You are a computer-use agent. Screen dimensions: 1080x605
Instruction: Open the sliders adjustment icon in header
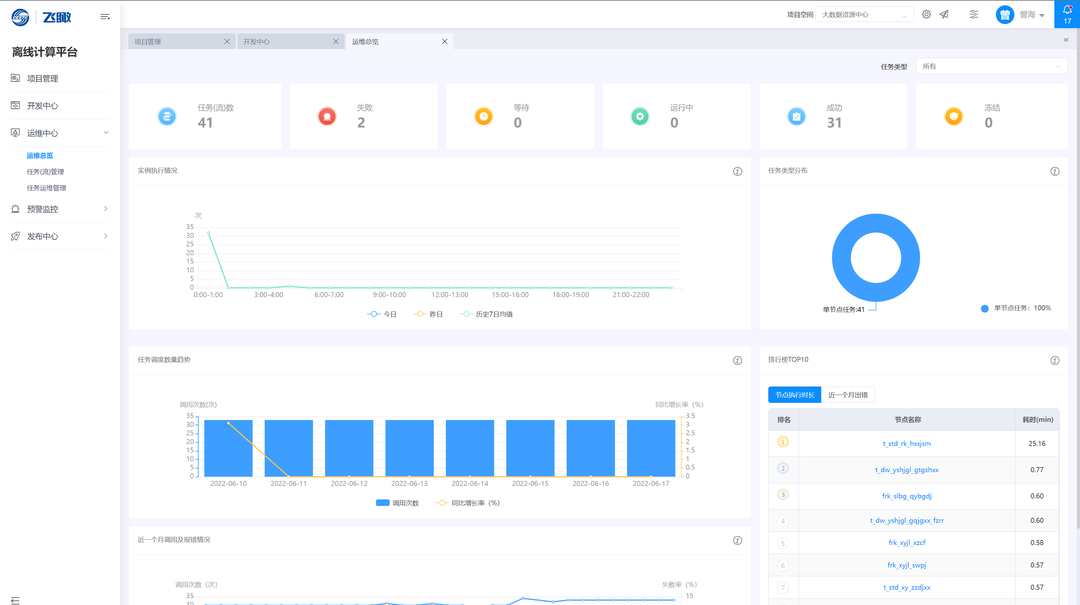pyautogui.click(x=973, y=15)
